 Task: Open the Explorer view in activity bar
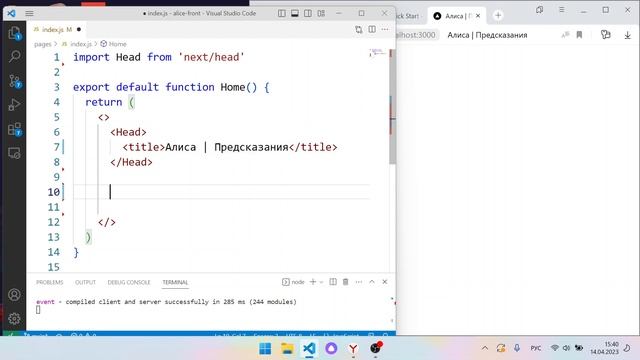pos(15,33)
